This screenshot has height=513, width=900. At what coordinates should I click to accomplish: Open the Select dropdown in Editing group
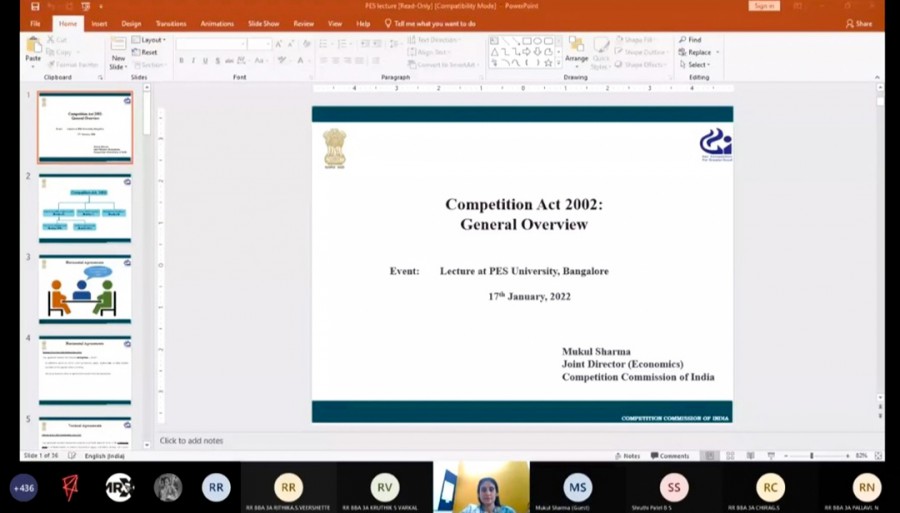[x=697, y=65]
